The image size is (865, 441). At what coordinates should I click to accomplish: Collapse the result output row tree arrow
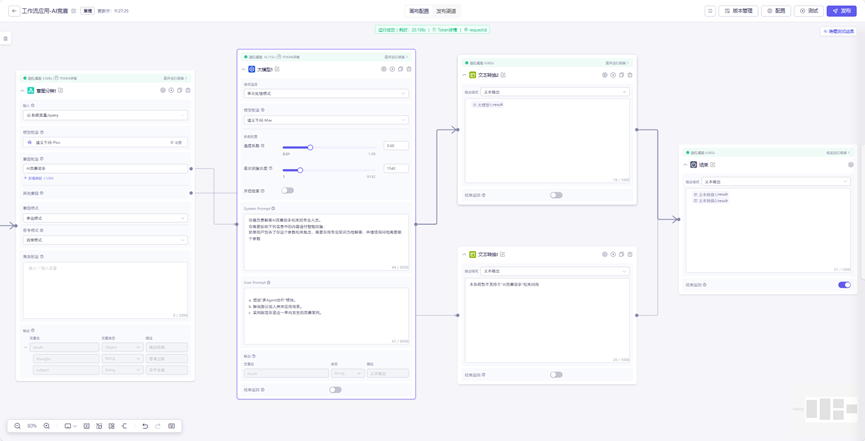point(25,347)
